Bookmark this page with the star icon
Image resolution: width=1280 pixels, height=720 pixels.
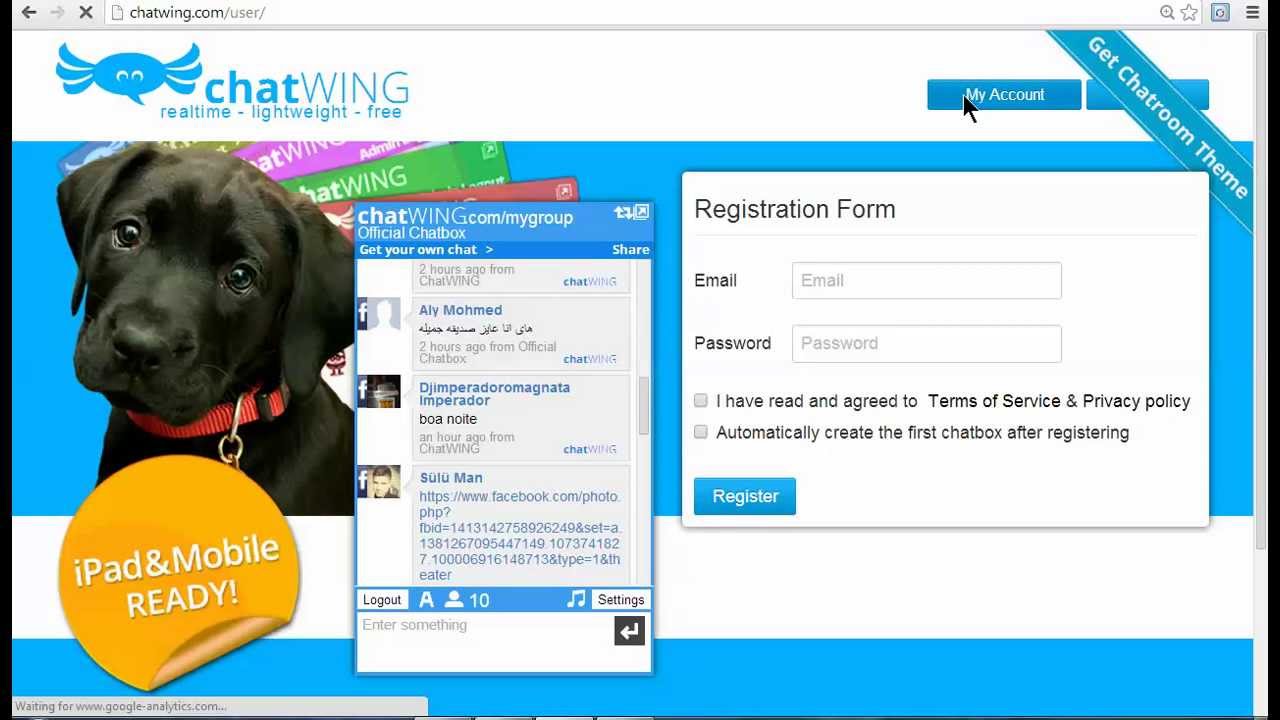[1189, 12]
